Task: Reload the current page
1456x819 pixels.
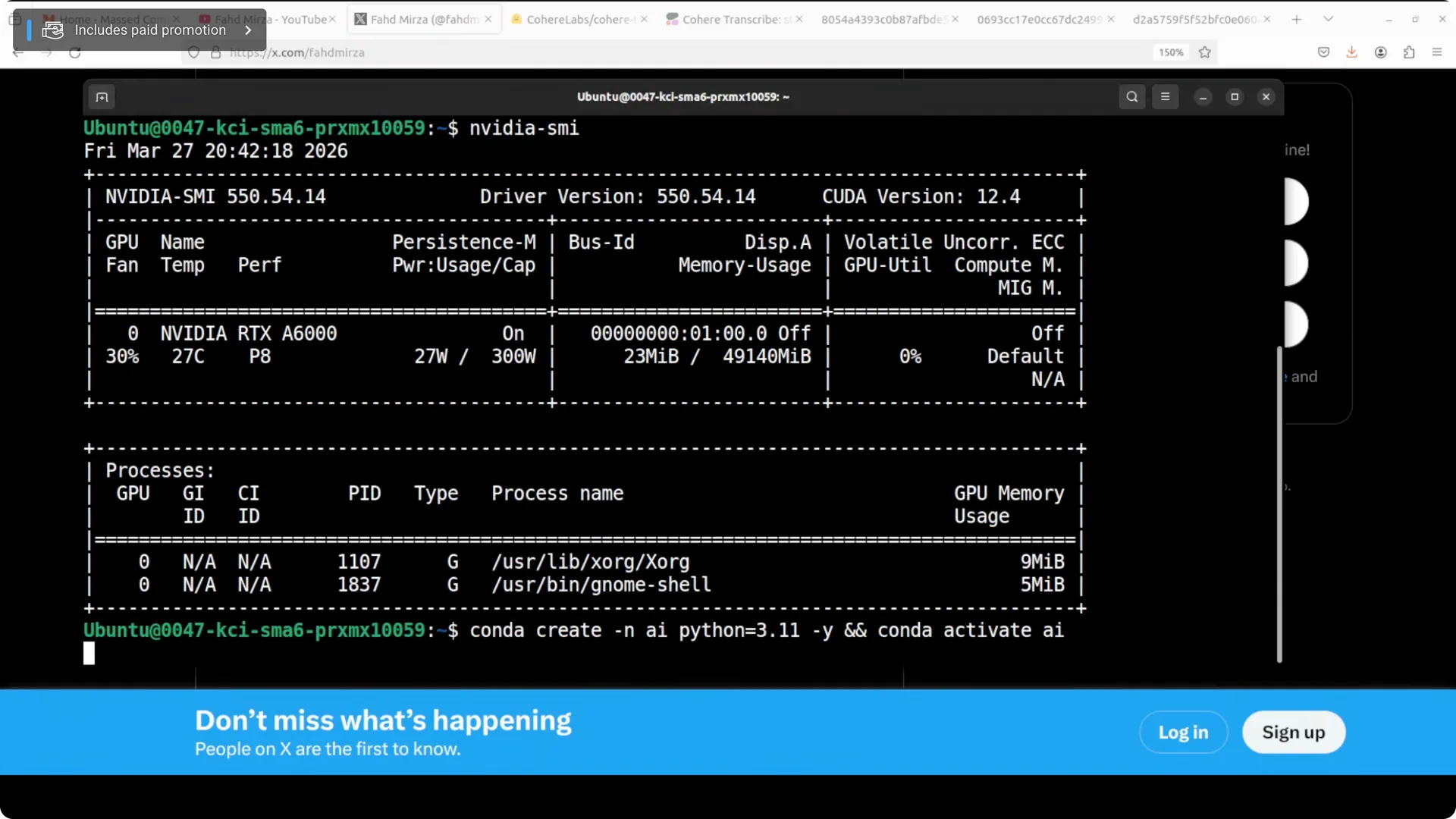Action: click(75, 53)
